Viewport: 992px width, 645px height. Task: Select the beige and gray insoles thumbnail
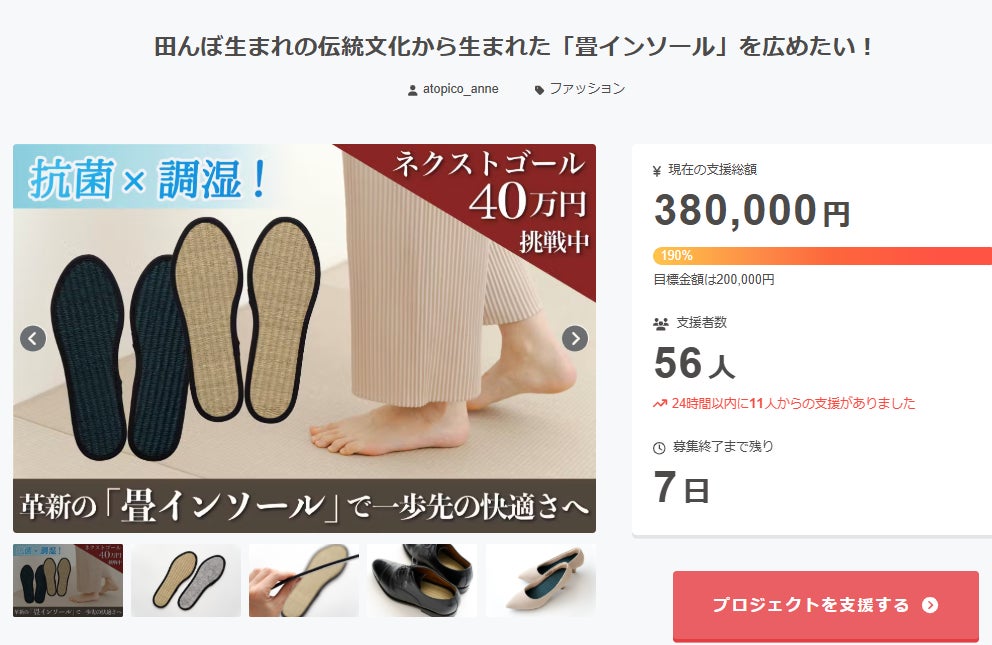click(186, 580)
